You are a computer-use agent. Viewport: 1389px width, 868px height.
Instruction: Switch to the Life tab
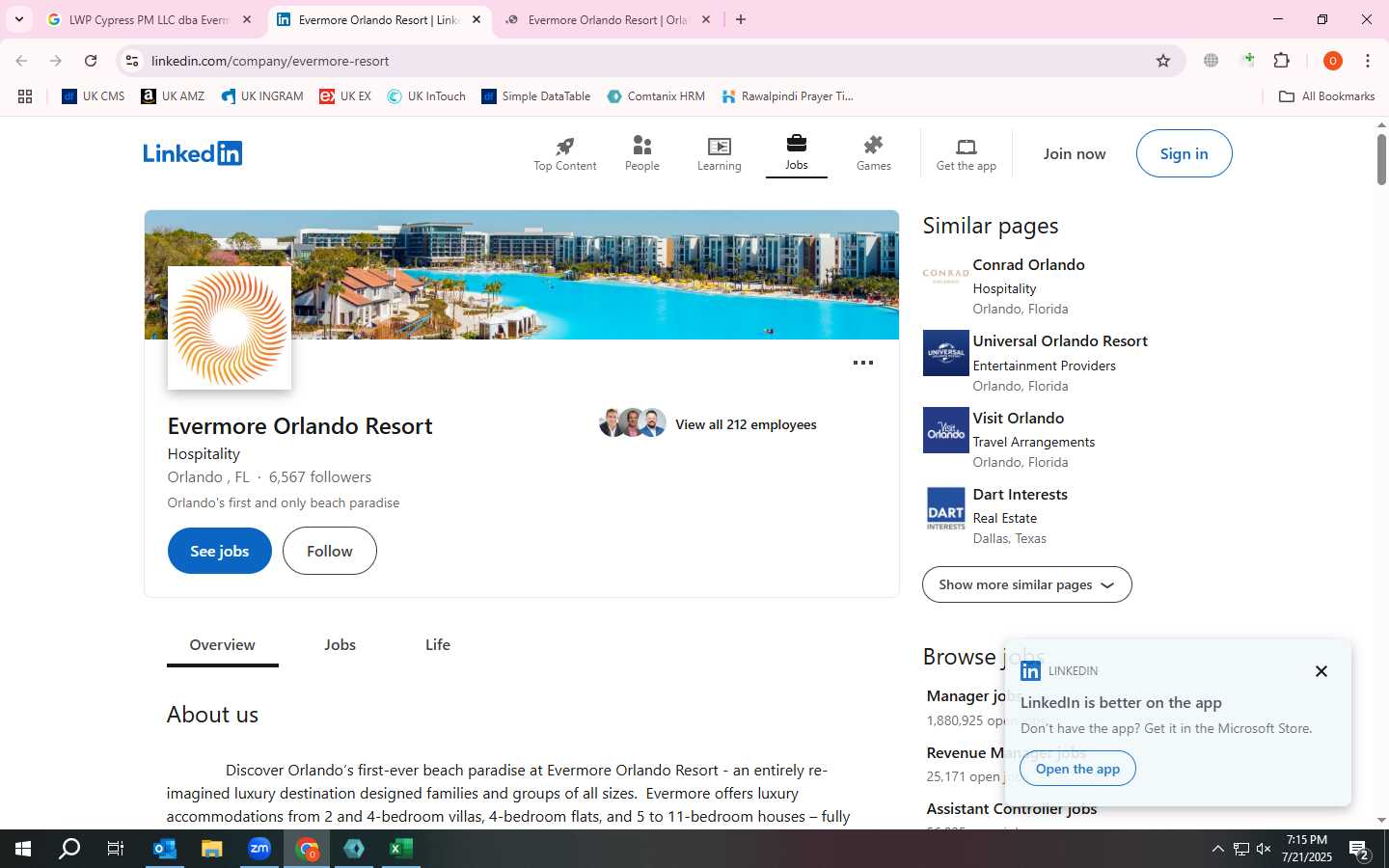tap(438, 645)
